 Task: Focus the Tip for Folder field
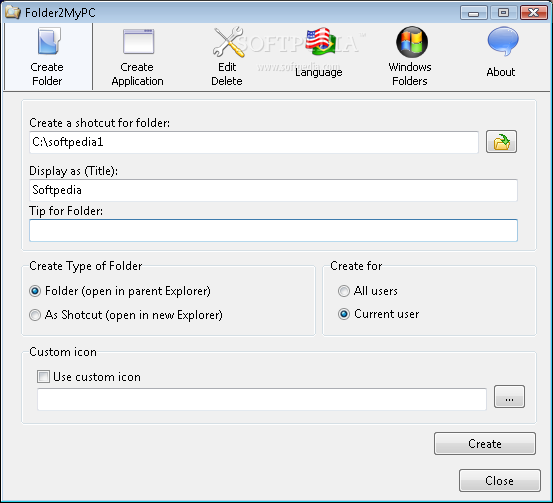coord(273,230)
